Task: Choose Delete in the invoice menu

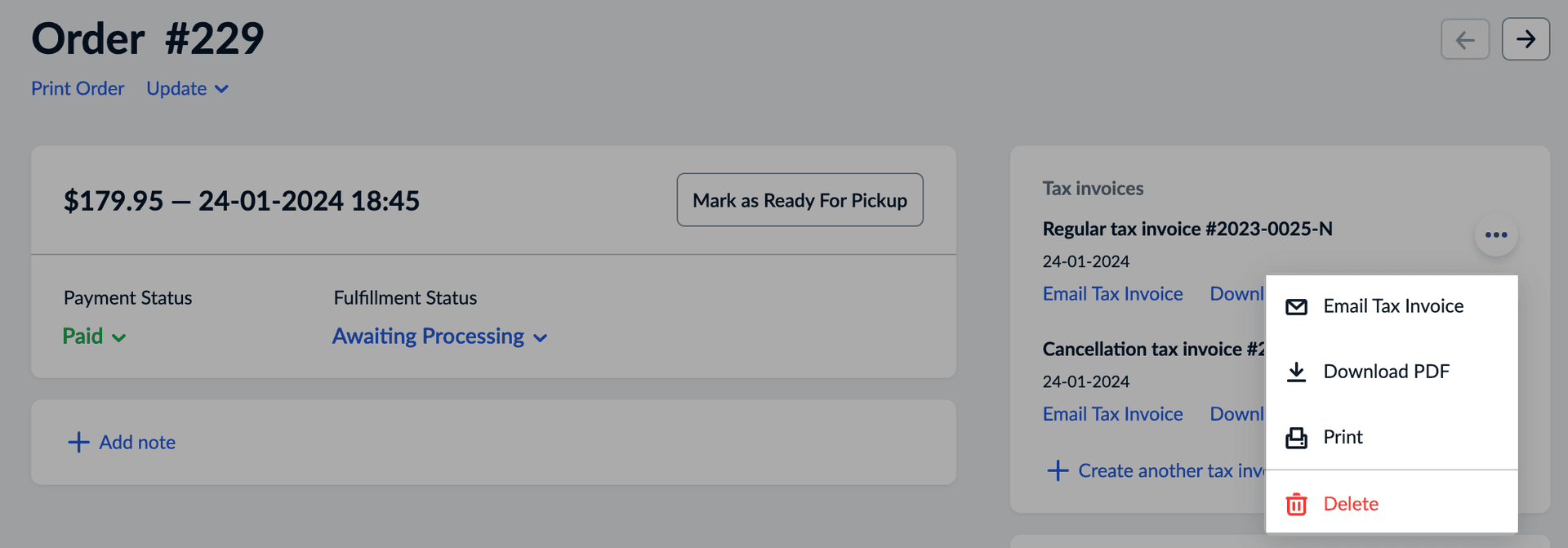Action: [1351, 504]
